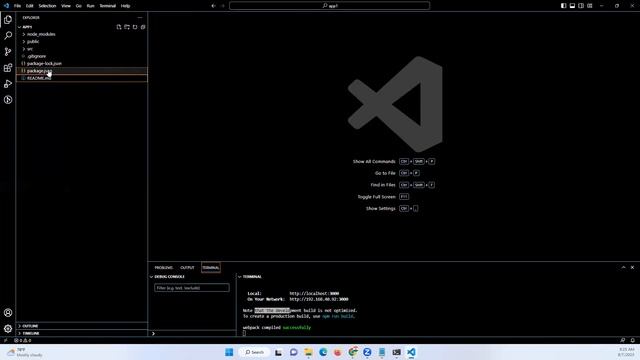The width and height of the screenshot is (640, 360).
Task: Open the Windows Start menu
Action: 229,352
